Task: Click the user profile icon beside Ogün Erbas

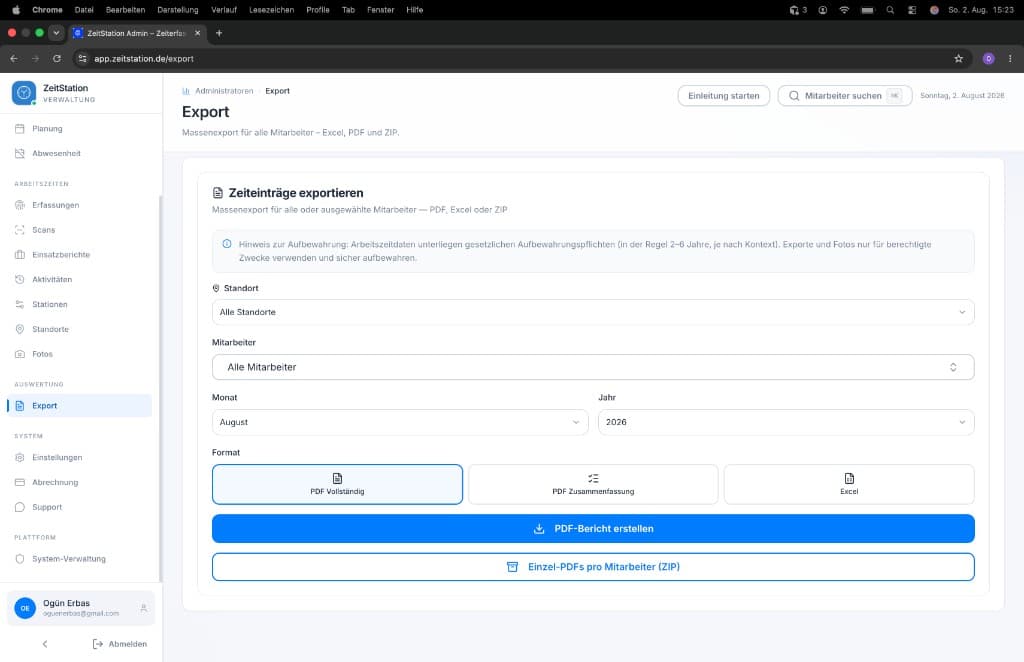Action: (x=144, y=608)
